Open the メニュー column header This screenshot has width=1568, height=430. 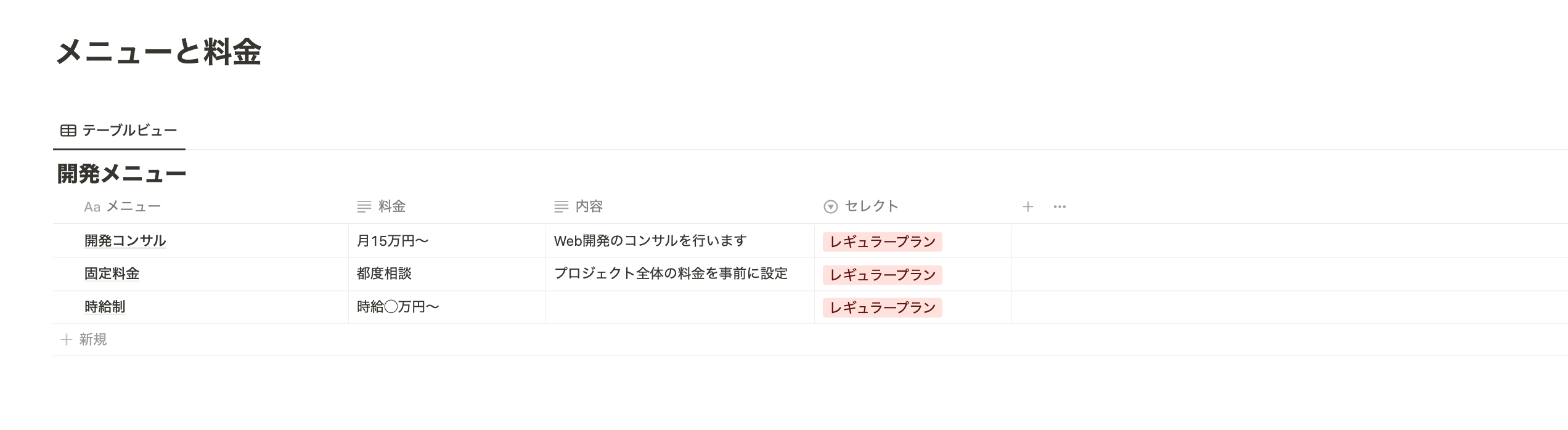click(x=200, y=207)
